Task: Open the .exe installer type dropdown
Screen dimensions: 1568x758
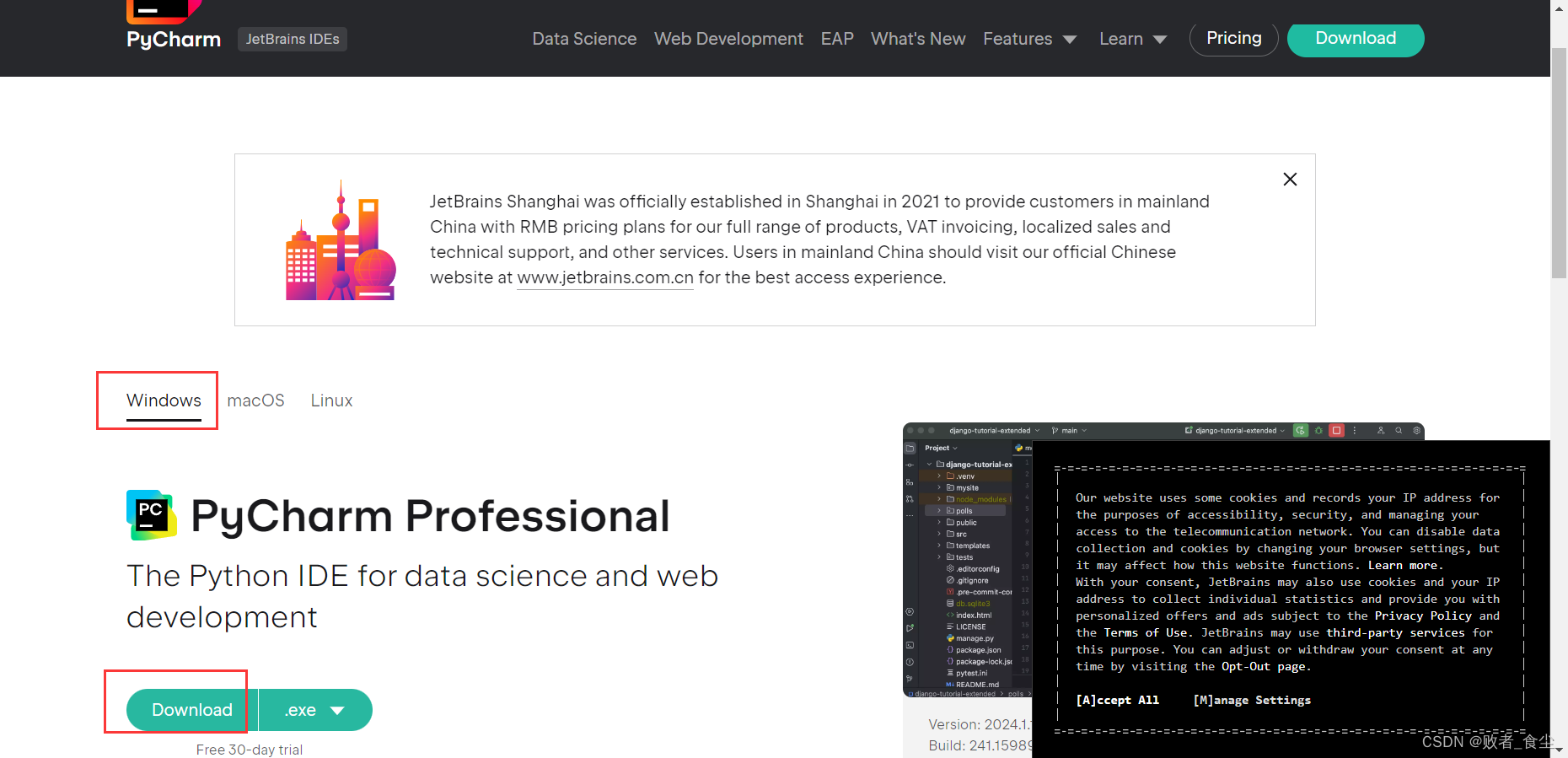Action: 315,710
